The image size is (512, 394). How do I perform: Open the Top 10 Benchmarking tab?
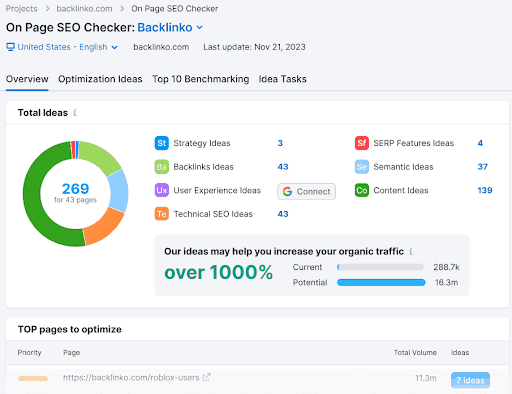[x=201, y=79]
